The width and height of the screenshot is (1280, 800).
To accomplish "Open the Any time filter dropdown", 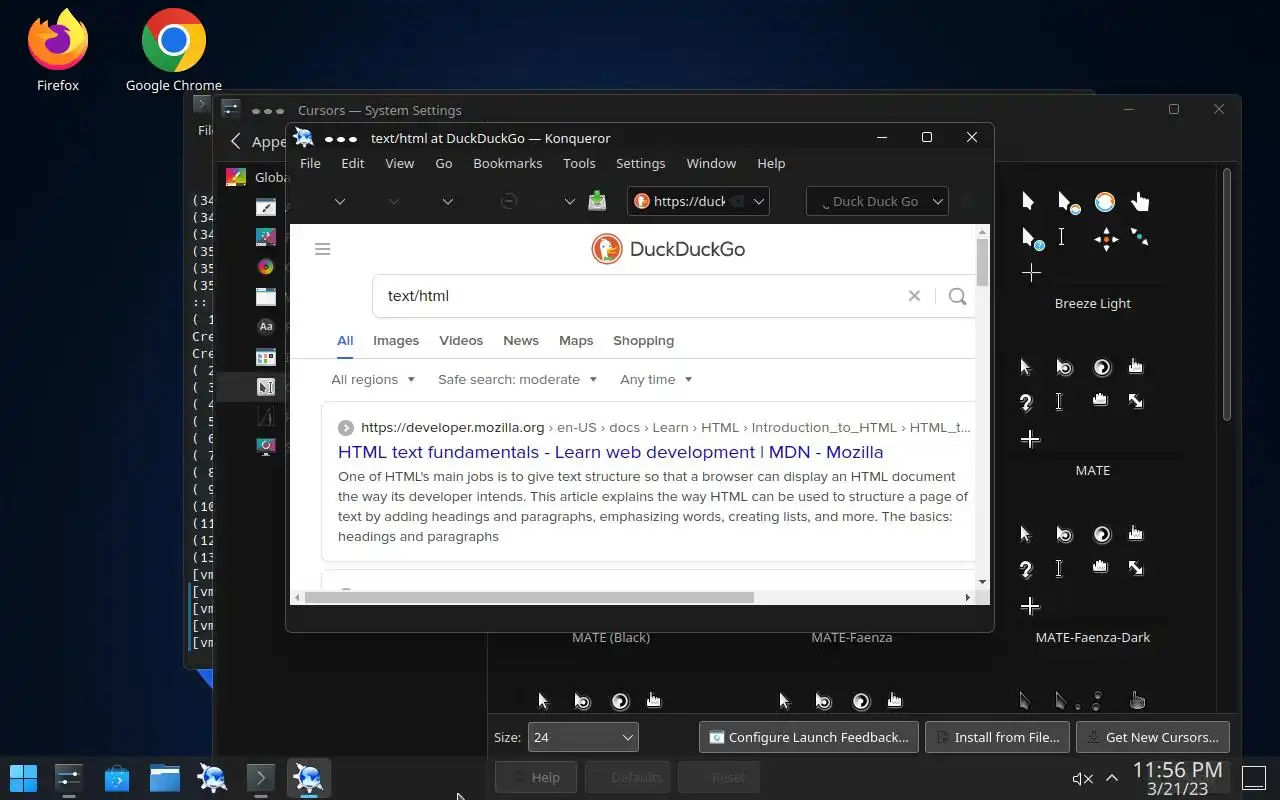I will 656,379.
